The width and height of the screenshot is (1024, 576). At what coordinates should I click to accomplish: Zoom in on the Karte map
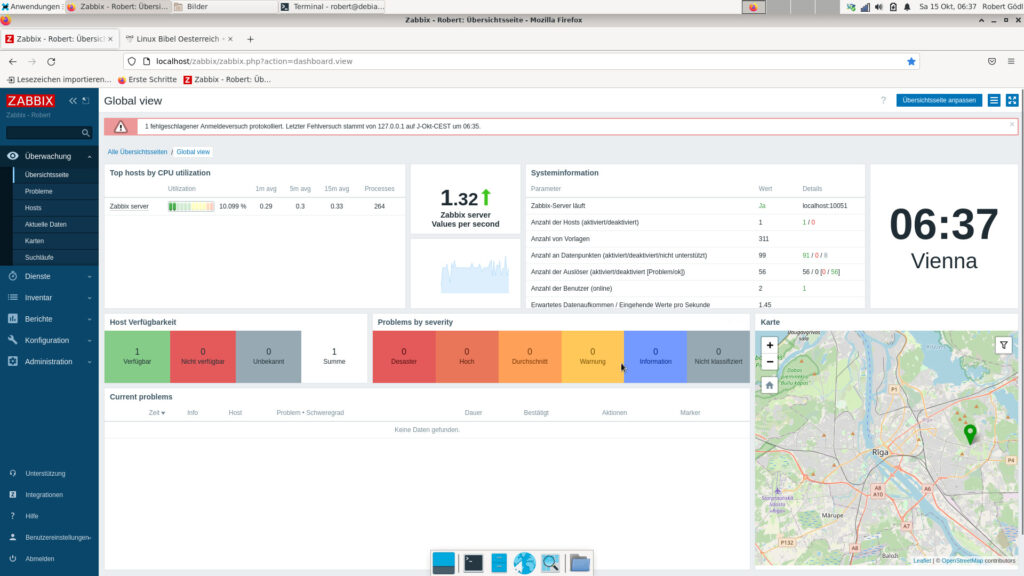point(769,345)
